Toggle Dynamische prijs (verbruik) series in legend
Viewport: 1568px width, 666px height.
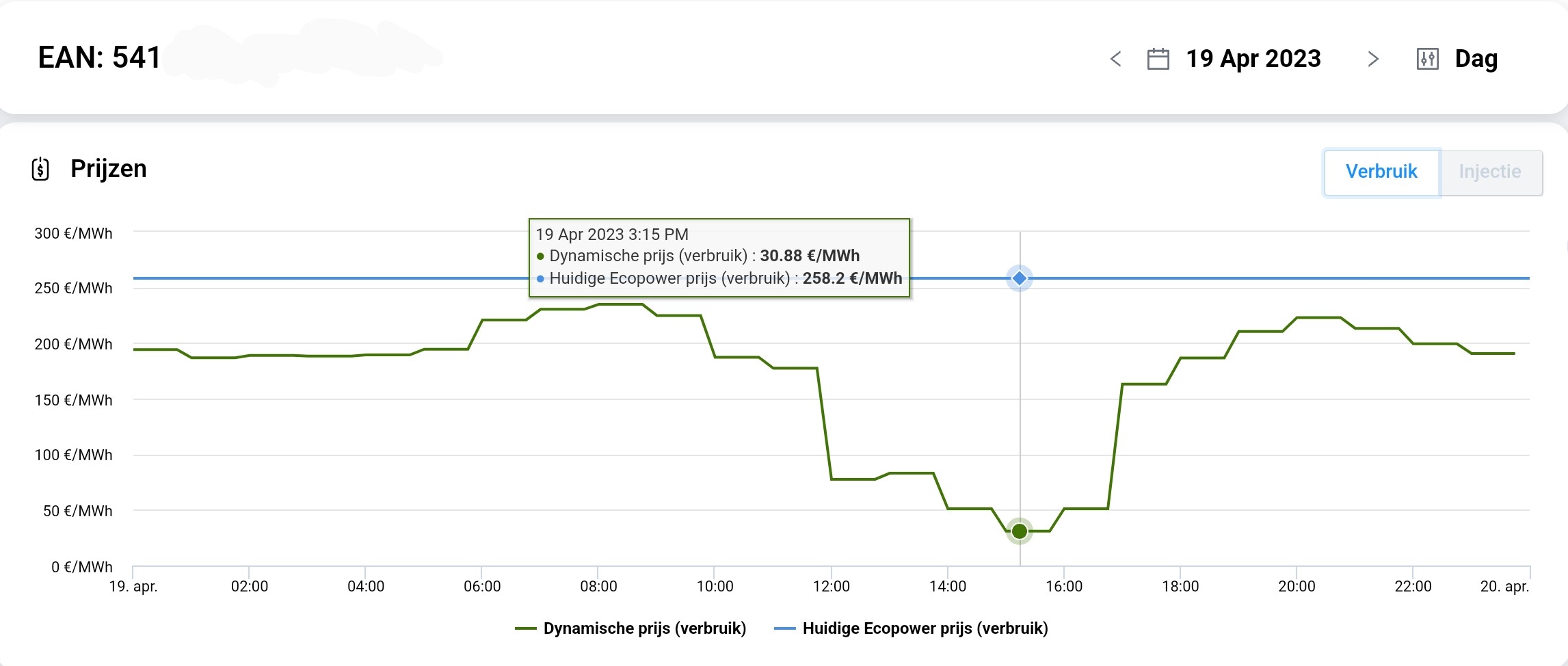click(644, 628)
